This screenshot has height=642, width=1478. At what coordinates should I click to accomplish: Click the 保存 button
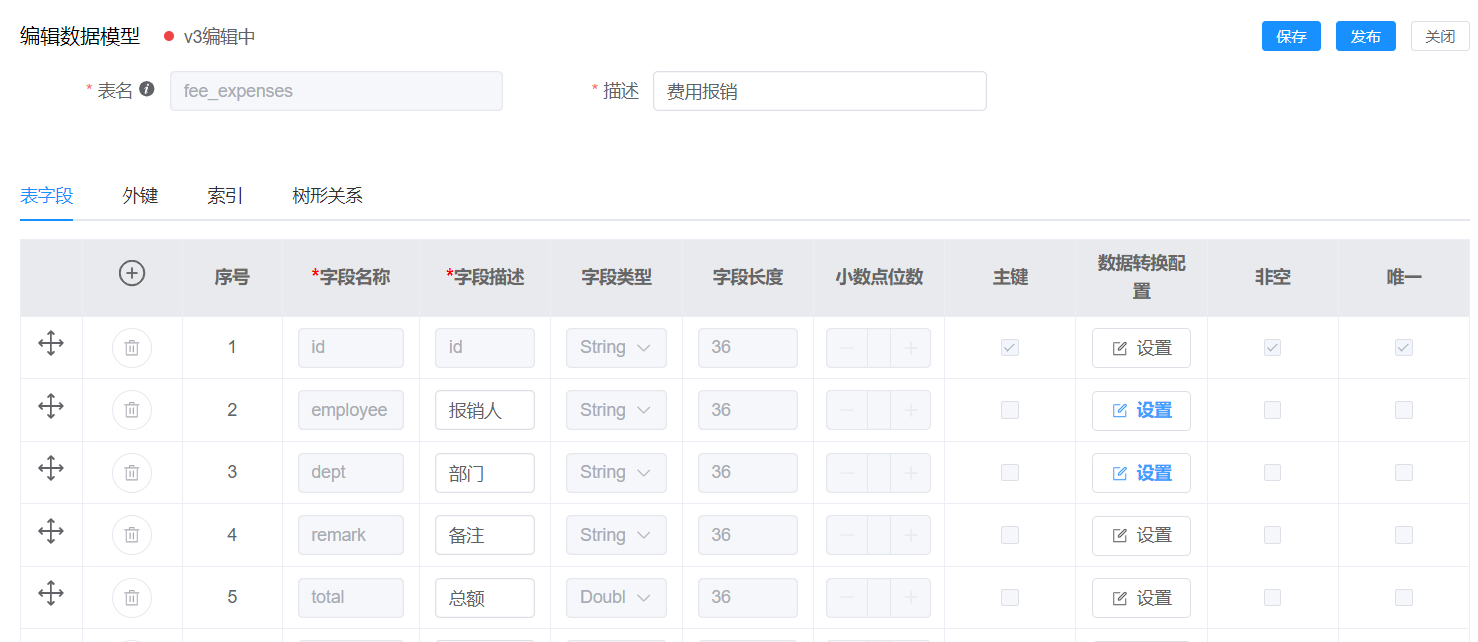(1291, 36)
